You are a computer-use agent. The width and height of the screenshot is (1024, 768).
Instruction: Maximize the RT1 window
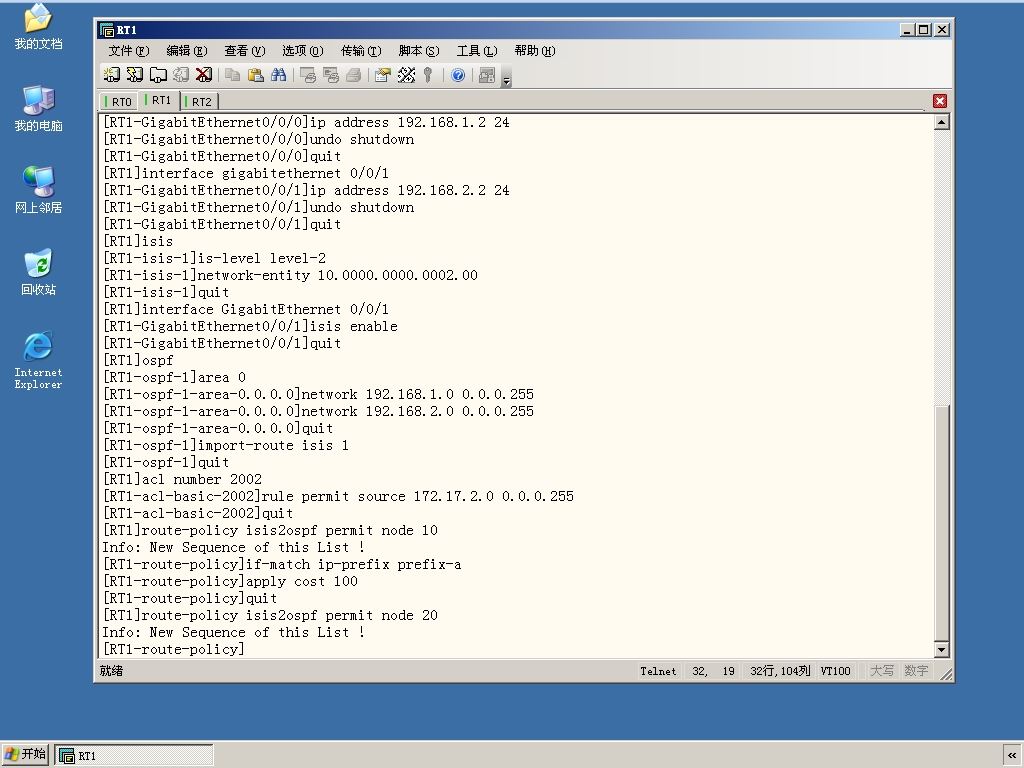pos(924,30)
